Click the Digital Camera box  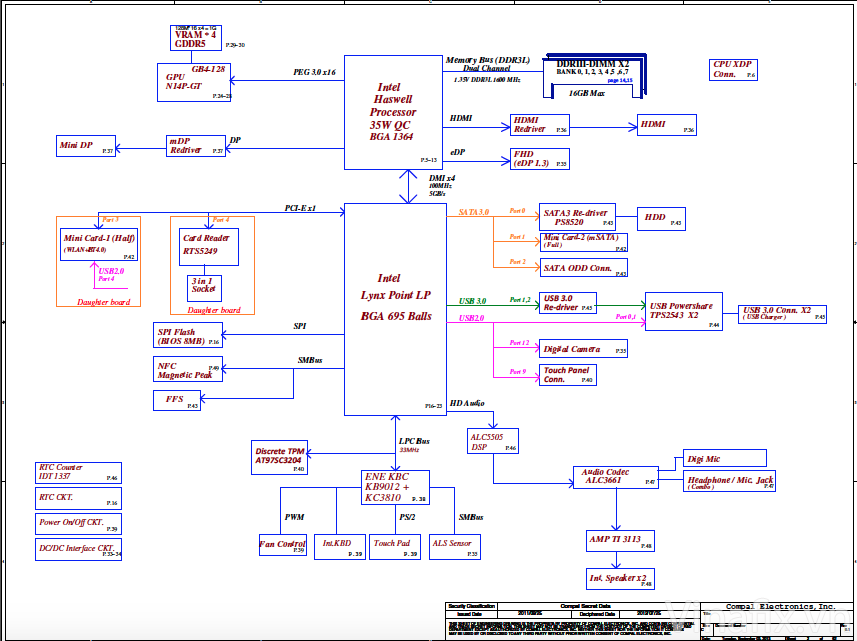tap(583, 349)
